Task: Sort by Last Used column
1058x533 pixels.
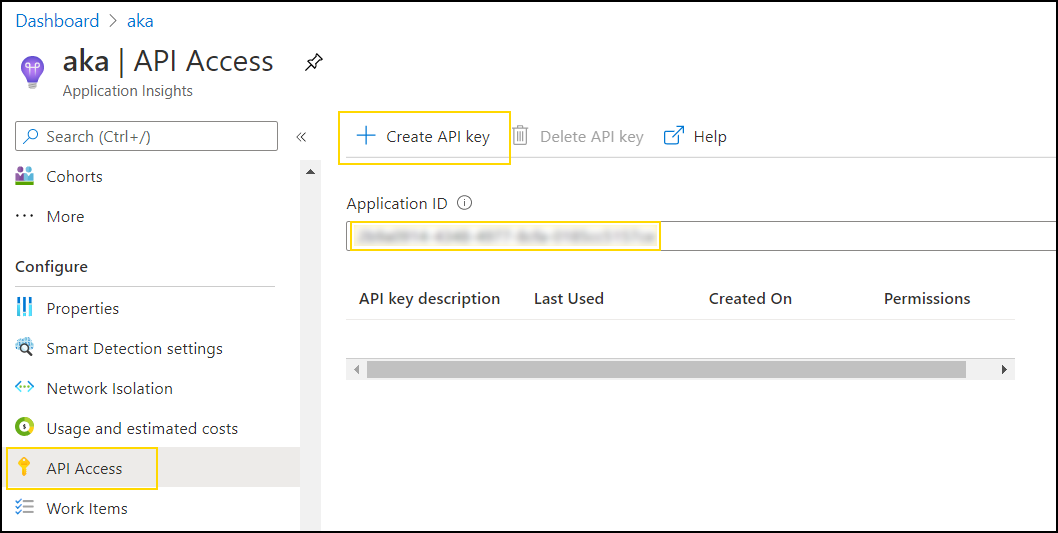Action: [x=569, y=299]
